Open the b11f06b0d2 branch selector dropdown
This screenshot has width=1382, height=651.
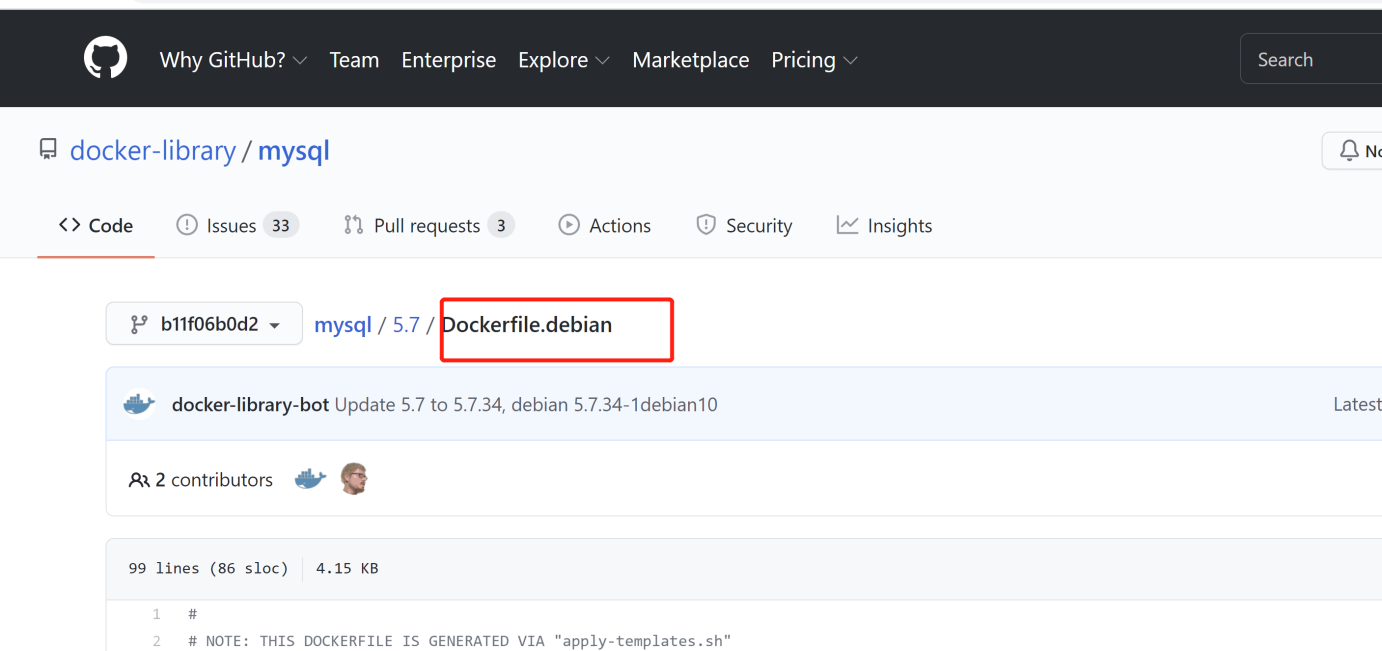(204, 324)
